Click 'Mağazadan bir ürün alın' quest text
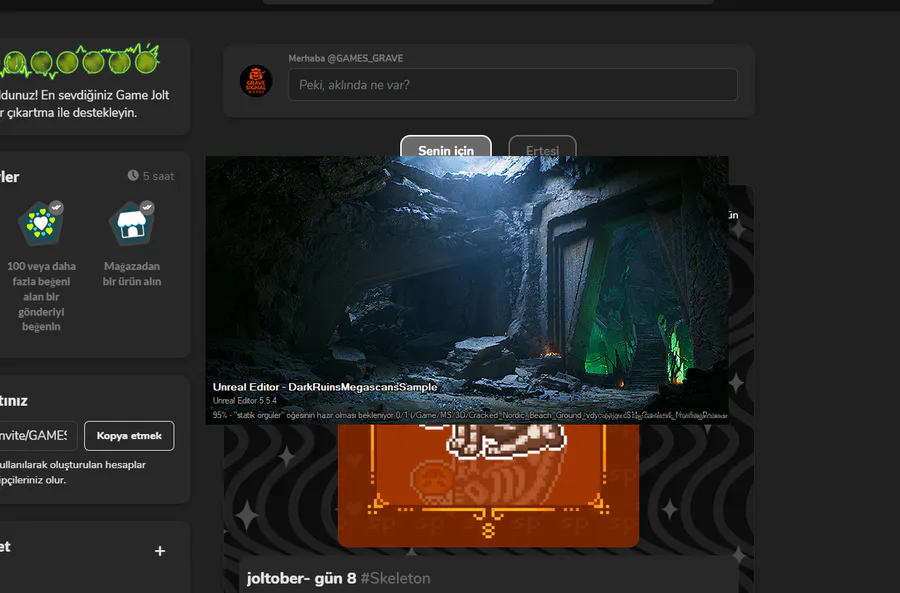900x593 pixels. (x=132, y=274)
